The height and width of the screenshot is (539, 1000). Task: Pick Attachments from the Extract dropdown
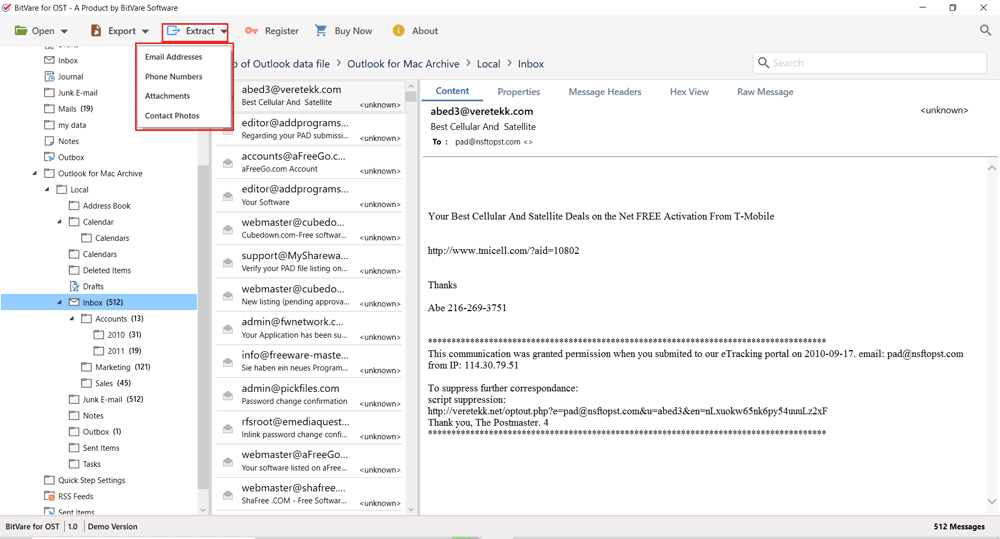[167, 96]
